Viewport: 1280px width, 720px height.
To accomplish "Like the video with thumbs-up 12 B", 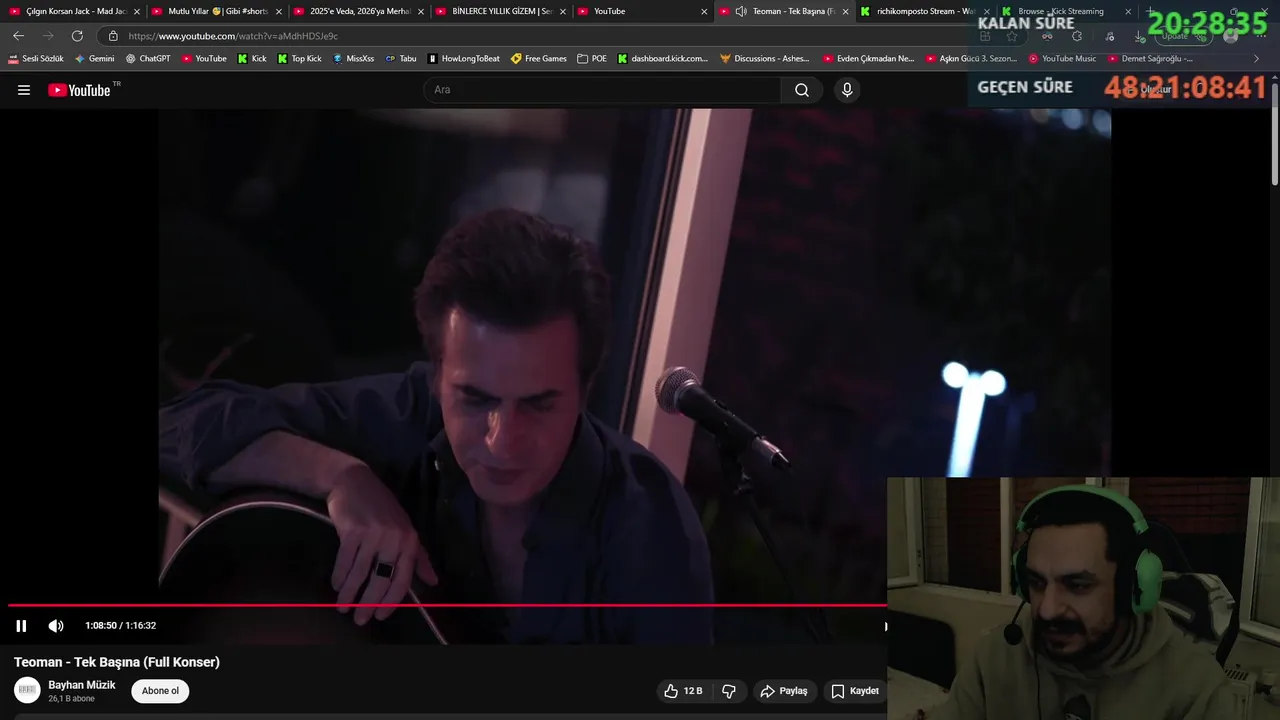I will pos(684,691).
